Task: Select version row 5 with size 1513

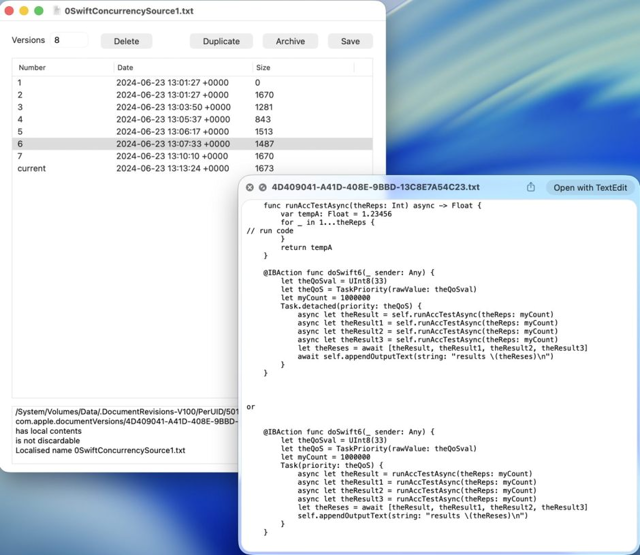Action: tap(192, 131)
